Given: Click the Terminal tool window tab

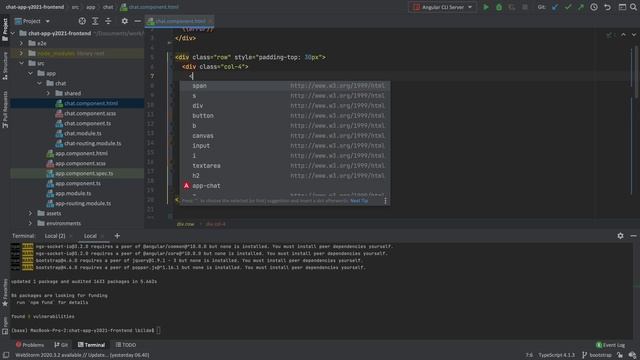Looking at the screenshot, I should pos(91,345).
